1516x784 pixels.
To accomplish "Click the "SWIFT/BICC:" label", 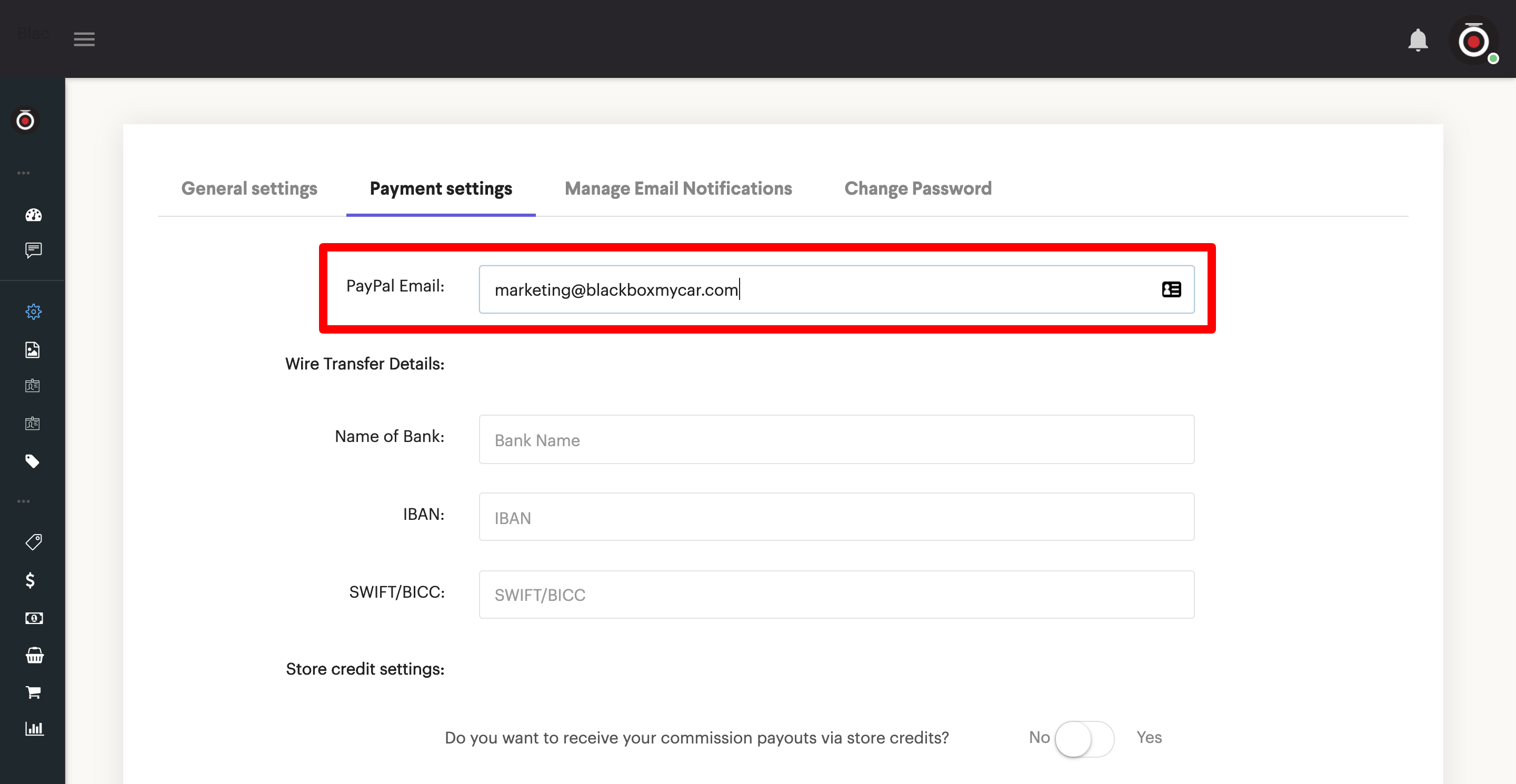I will pyautogui.click(x=397, y=591).
